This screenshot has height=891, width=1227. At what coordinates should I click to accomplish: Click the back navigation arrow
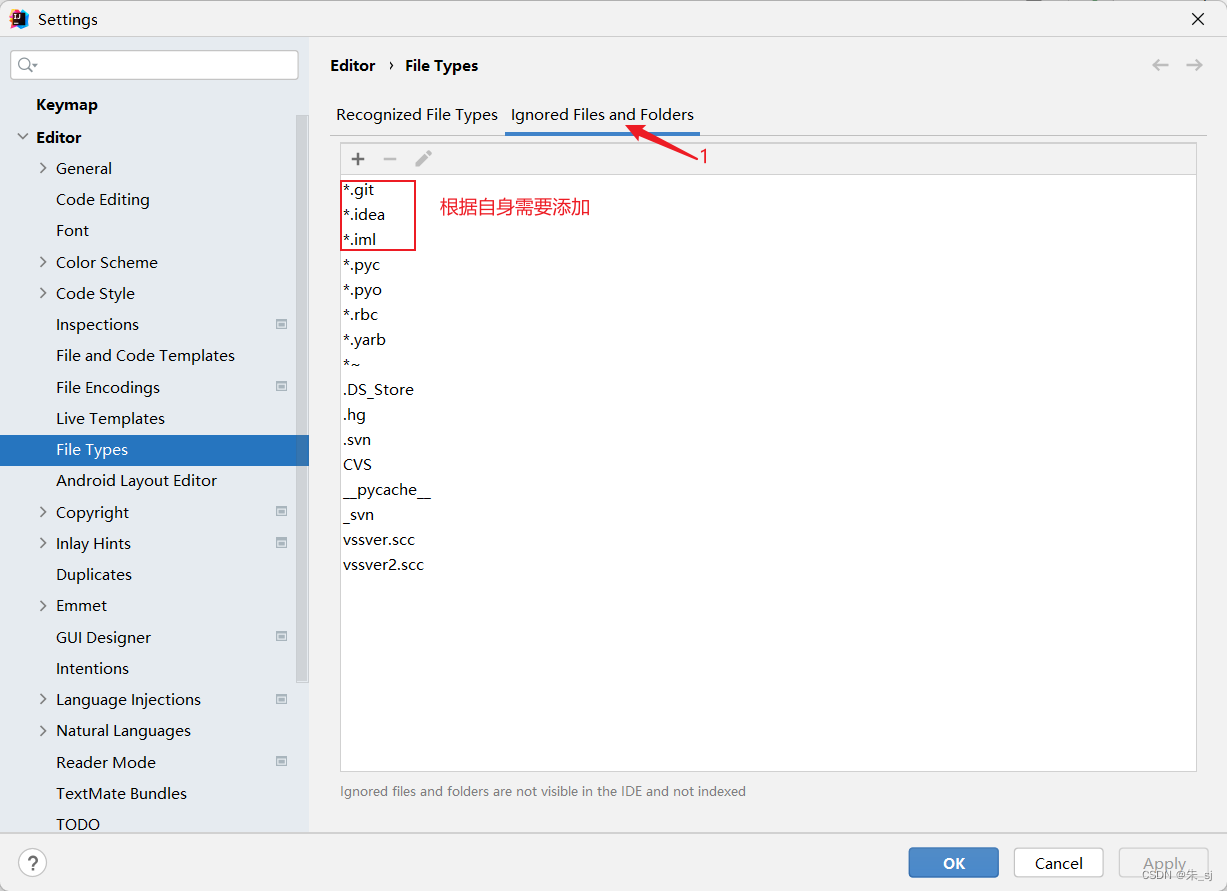(1160, 64)
